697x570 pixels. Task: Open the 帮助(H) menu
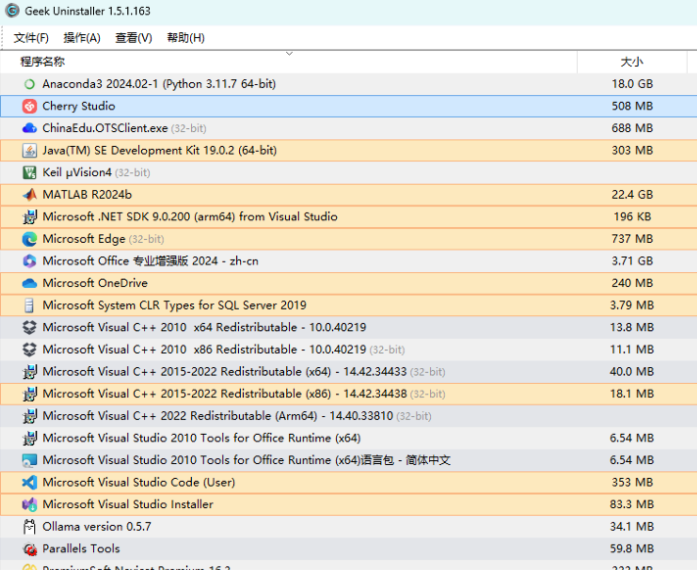pos(185,38)
